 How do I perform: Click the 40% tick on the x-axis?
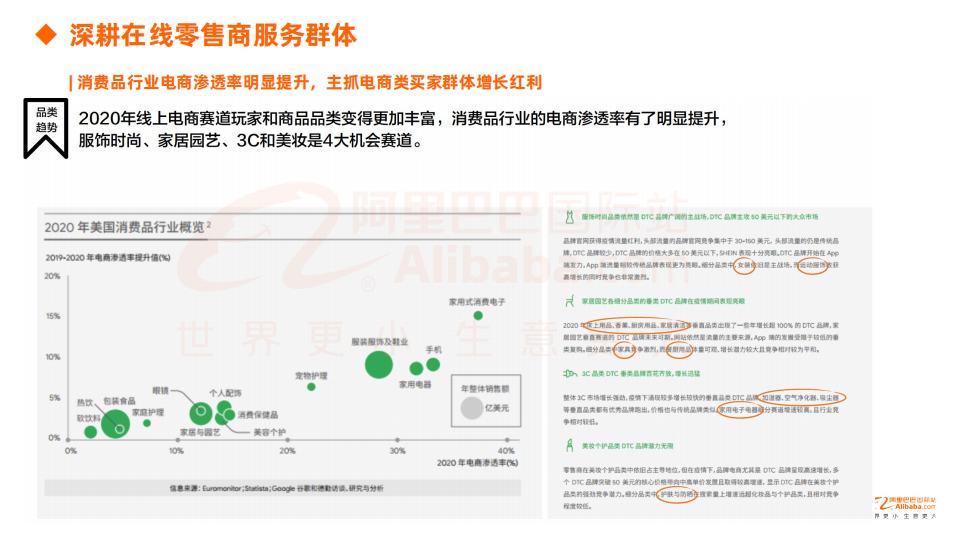(x=506, y=450)
